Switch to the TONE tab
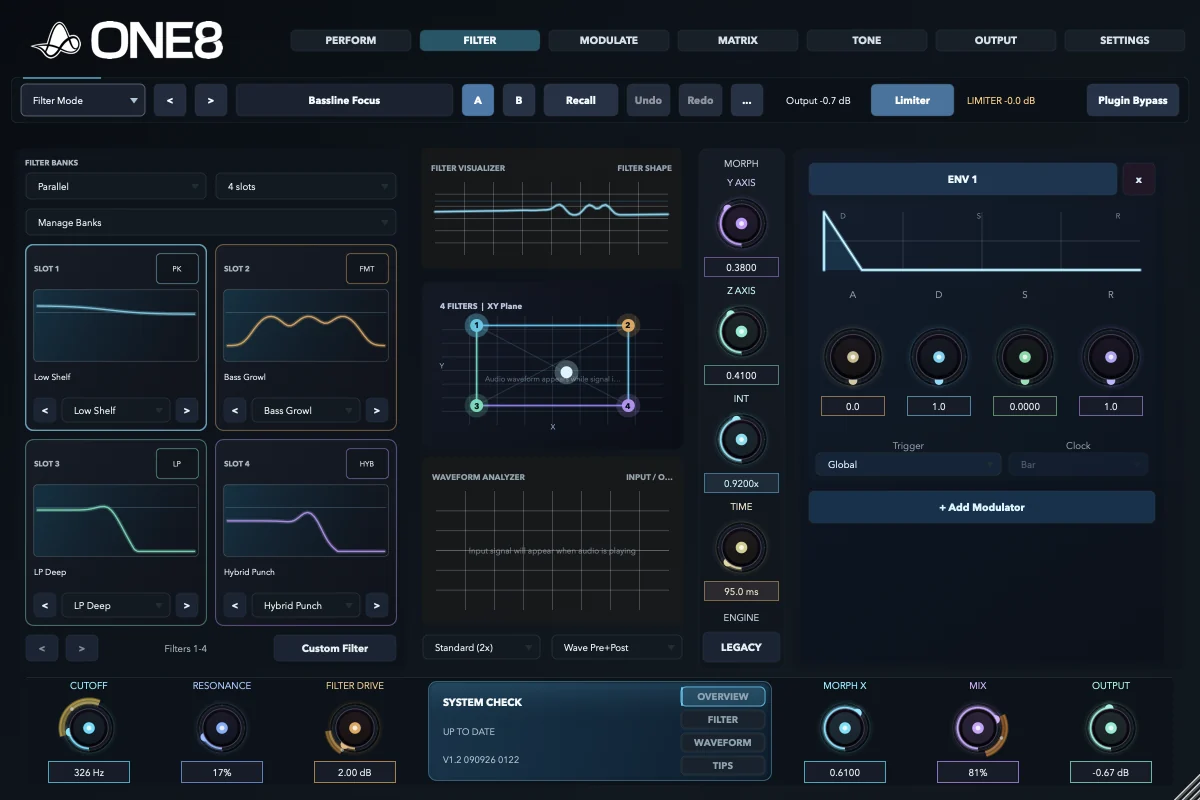 point(867,40)
